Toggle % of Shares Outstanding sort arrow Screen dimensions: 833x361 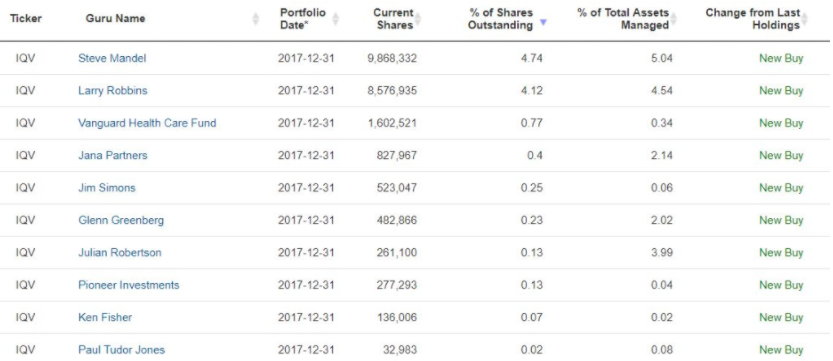click(543, 22)
